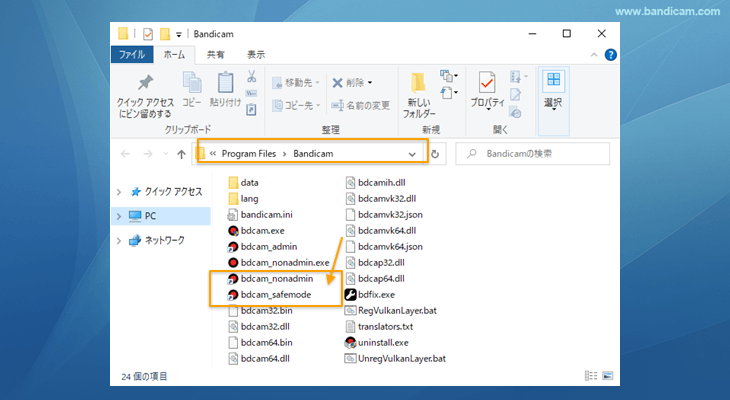
Task: Select bdcap64.dll file
Action: click(375, 278)
